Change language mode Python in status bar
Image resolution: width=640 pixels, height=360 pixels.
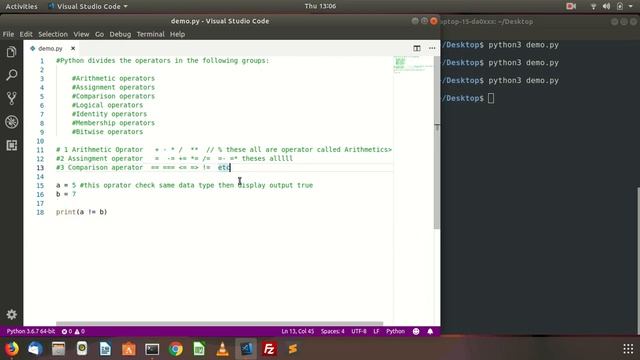point(395,331)
